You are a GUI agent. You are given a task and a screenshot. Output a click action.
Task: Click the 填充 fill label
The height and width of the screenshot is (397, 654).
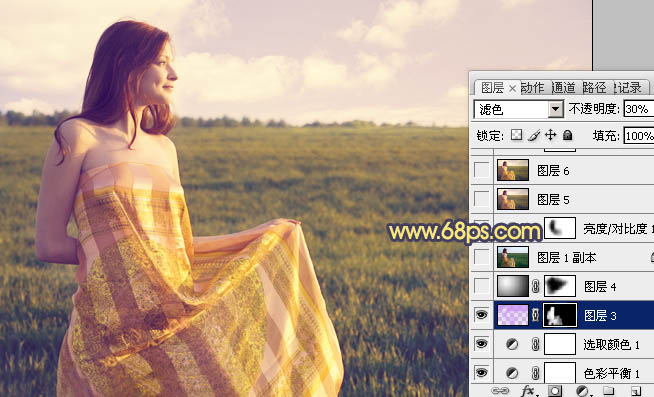[x=606, y=136]
